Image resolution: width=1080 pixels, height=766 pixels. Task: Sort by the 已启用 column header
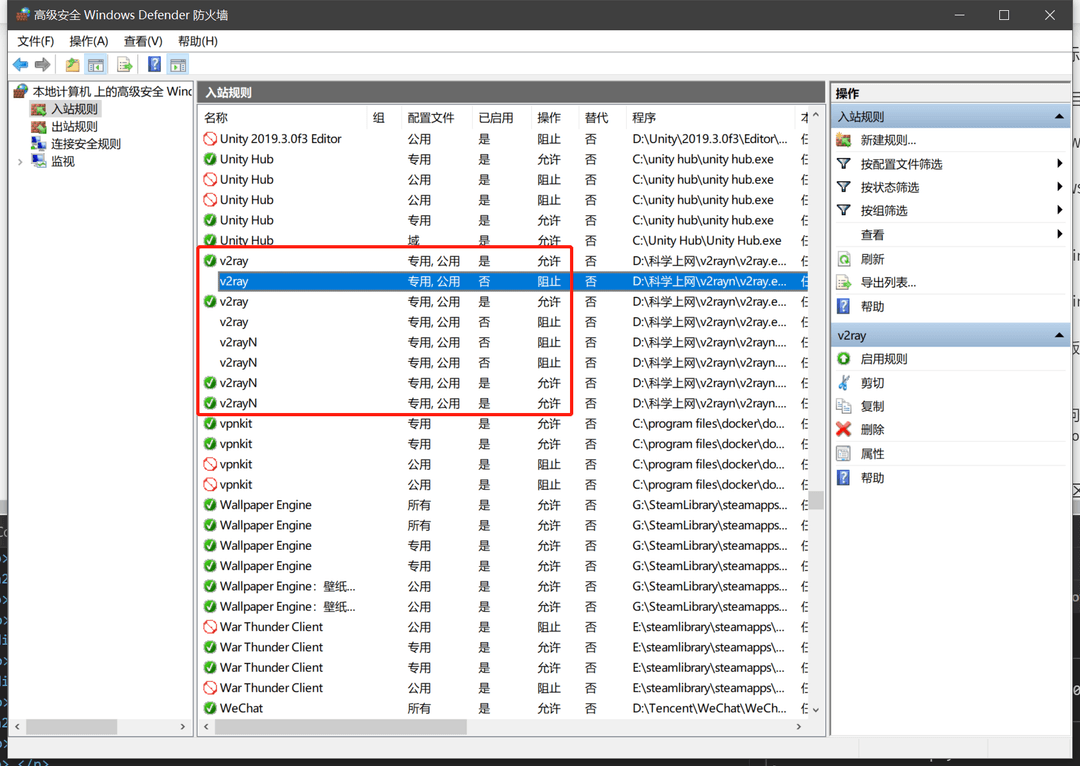coord(502,118)
